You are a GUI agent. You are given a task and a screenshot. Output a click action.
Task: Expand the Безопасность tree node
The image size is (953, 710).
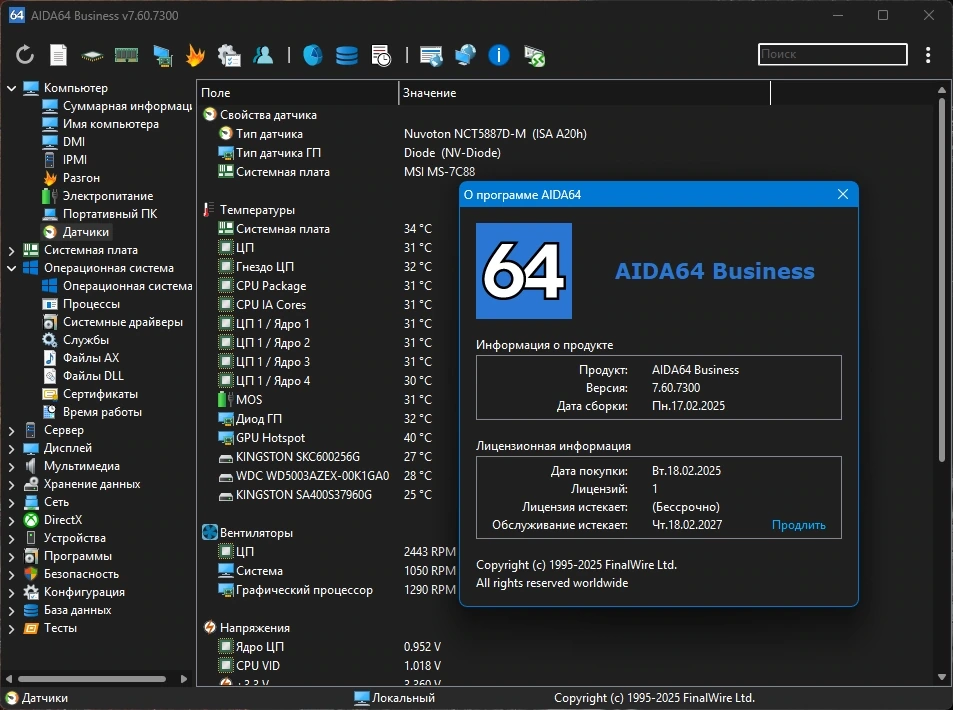(x=12, y=574)
